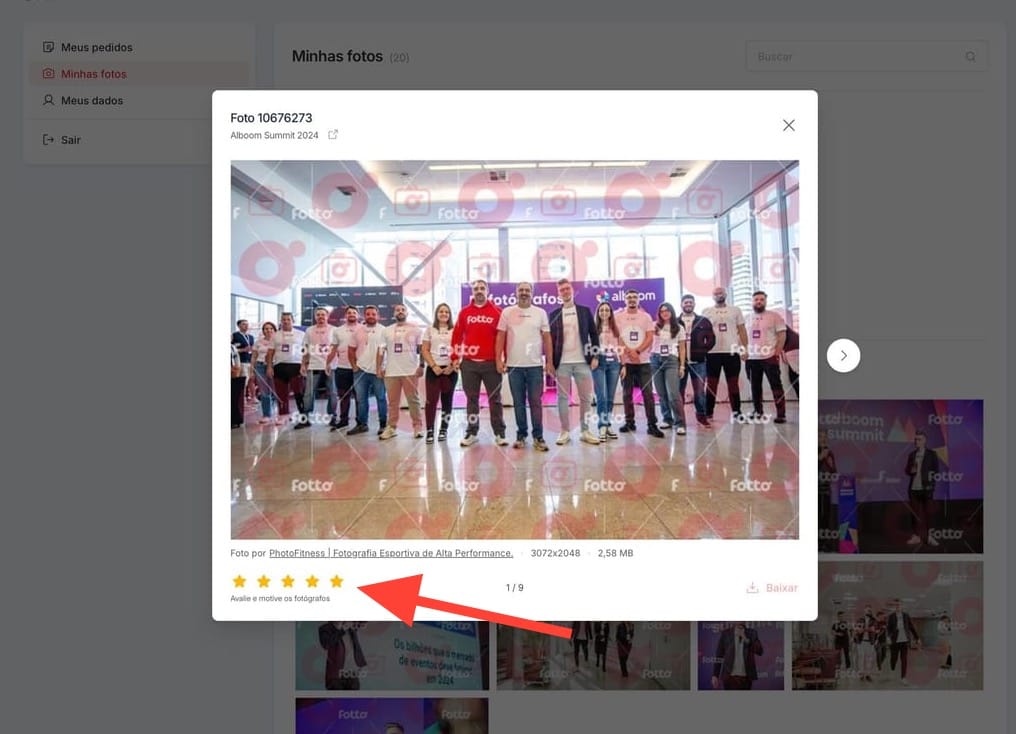
Task: Click the search magnifier icon
Action: point(970,57)
